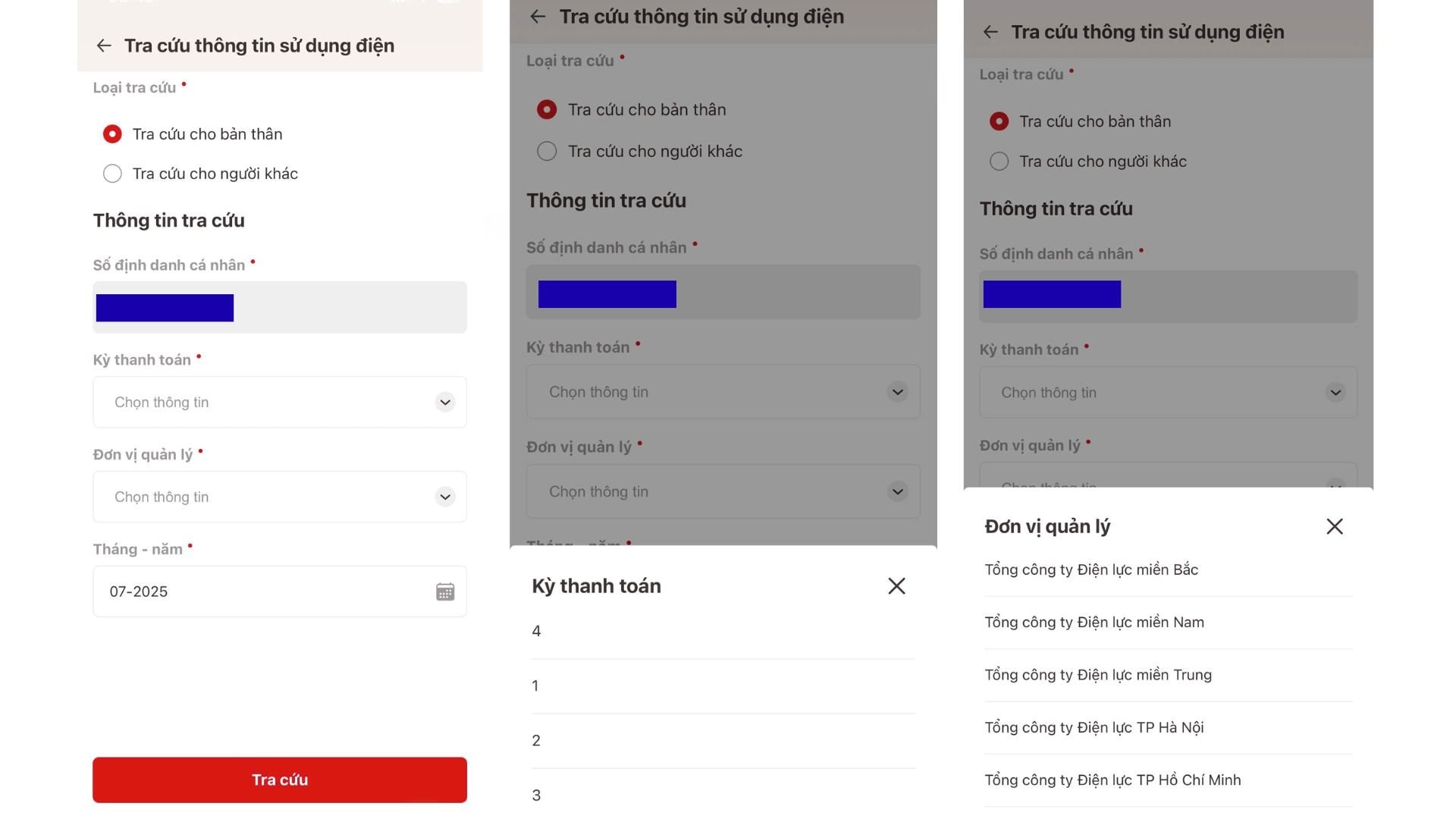
Task: Click Số định danh cá nhân field on left screen
Action: click(x=280, y=307)
